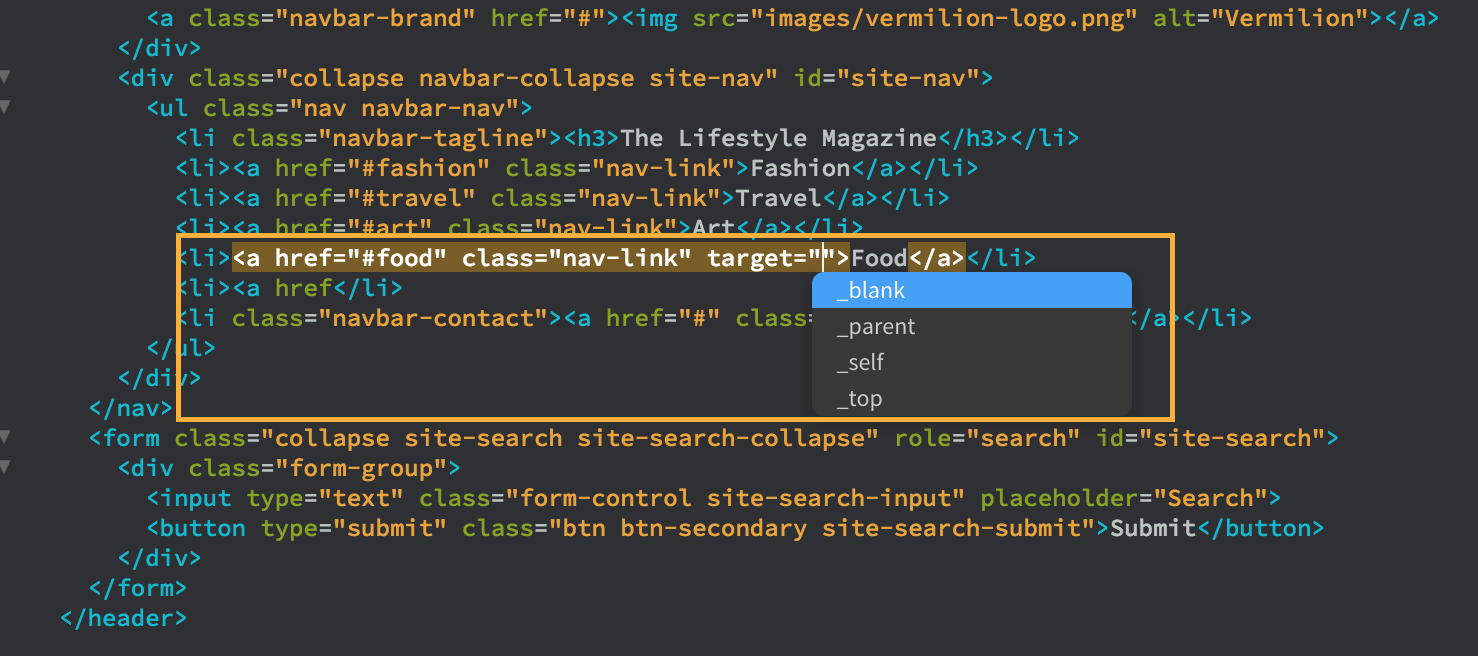Click the closing </header> tag
The width and height of the screenshot is (1478, 656).
[122, 617]
